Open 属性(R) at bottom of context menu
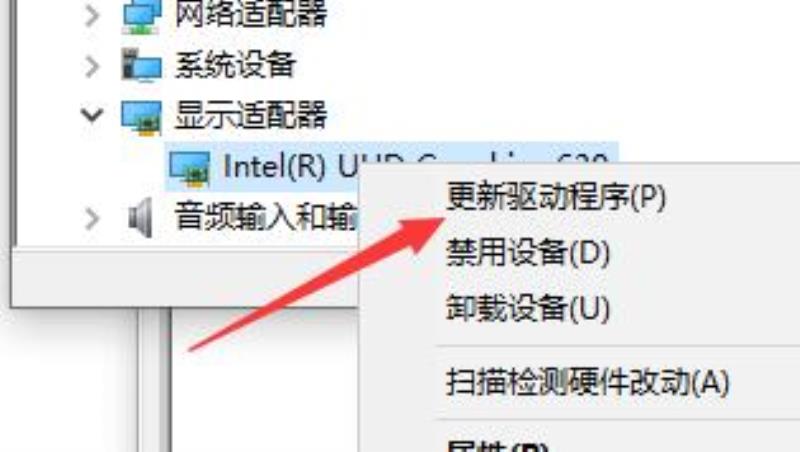 pyautogui.click(x=497, y=445)
